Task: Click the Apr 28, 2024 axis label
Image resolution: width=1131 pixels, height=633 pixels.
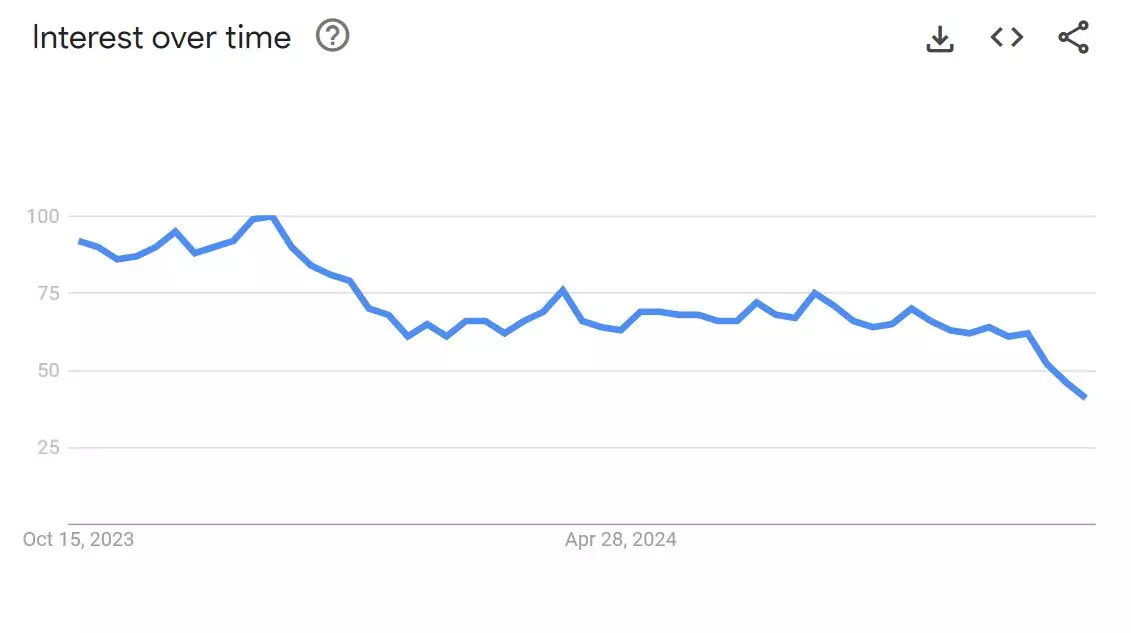Action: click(x=618, y=539)
